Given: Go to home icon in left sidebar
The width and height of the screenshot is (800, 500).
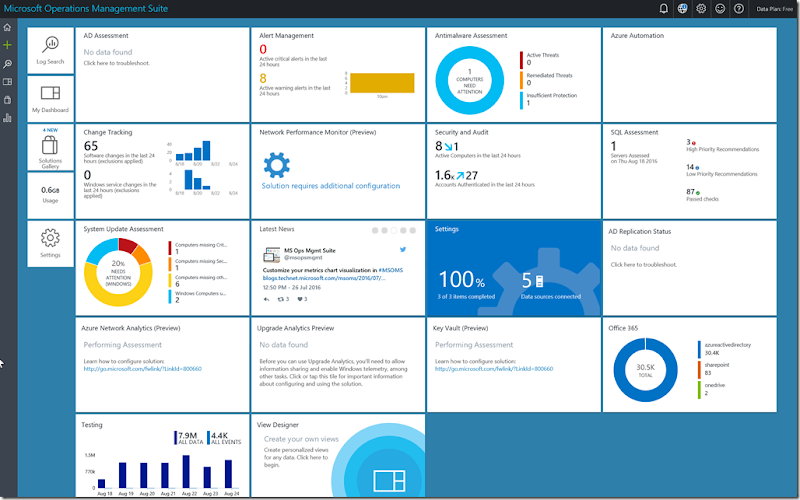Looking at the screenshot, I should point(7,27).
